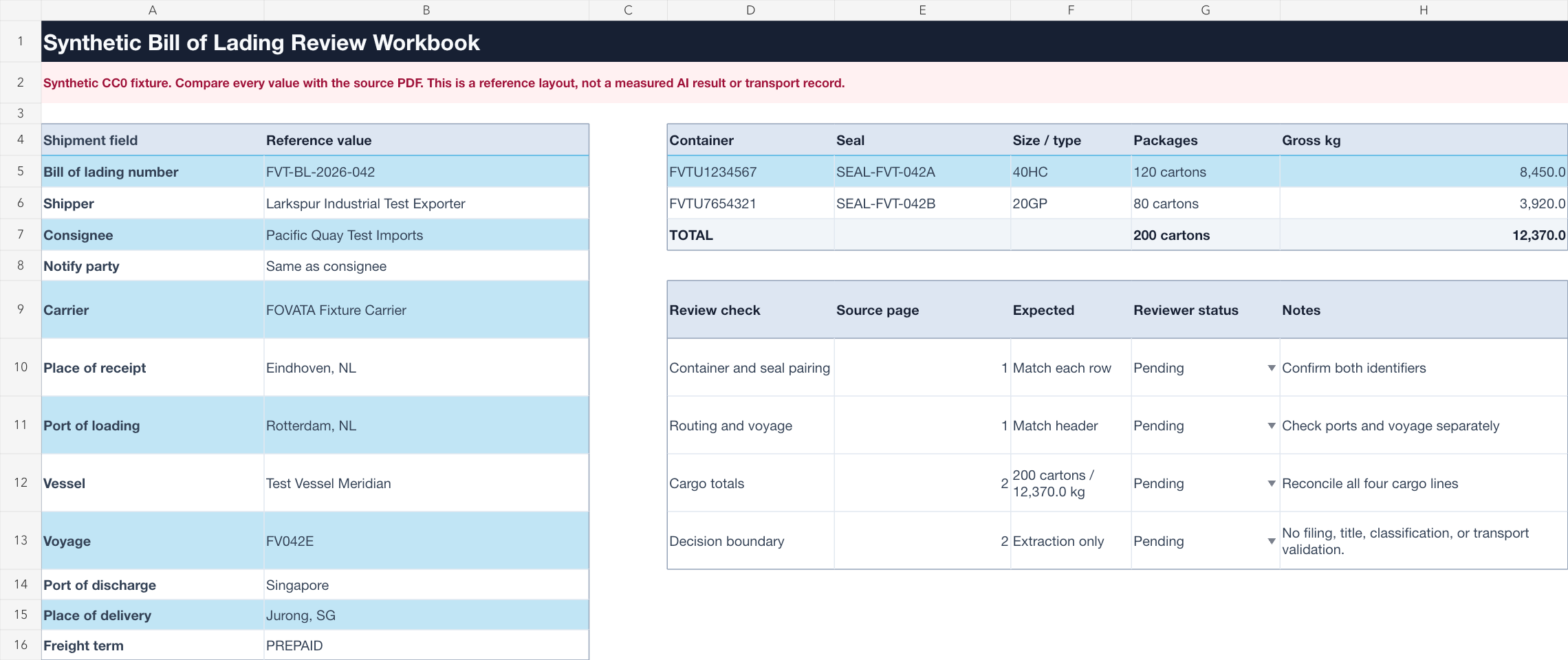Select the Singapore cell
Viewport: 1568px width, 660px height.
[426, 584]
